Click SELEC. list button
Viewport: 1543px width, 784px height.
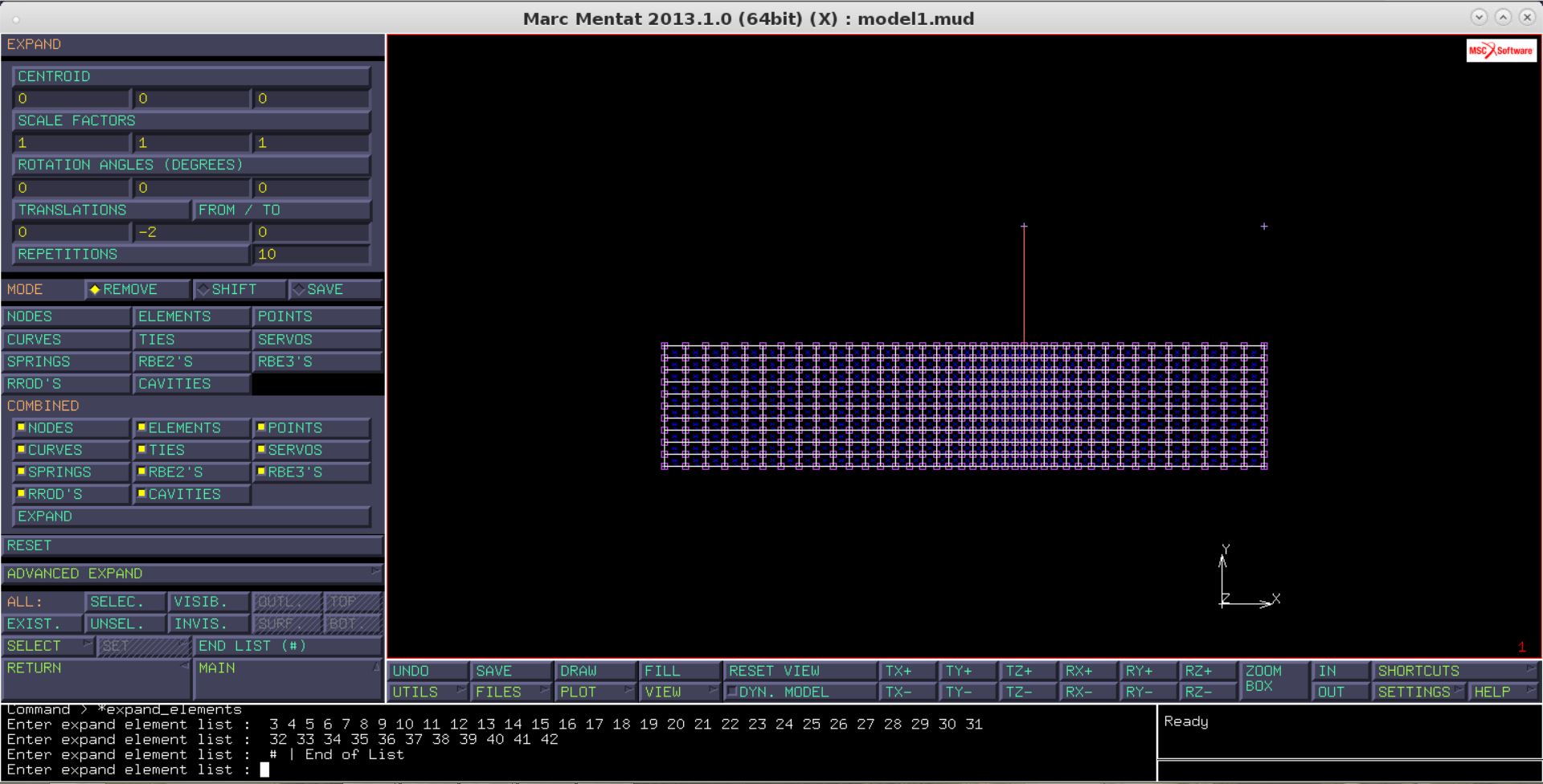point(125,602)
